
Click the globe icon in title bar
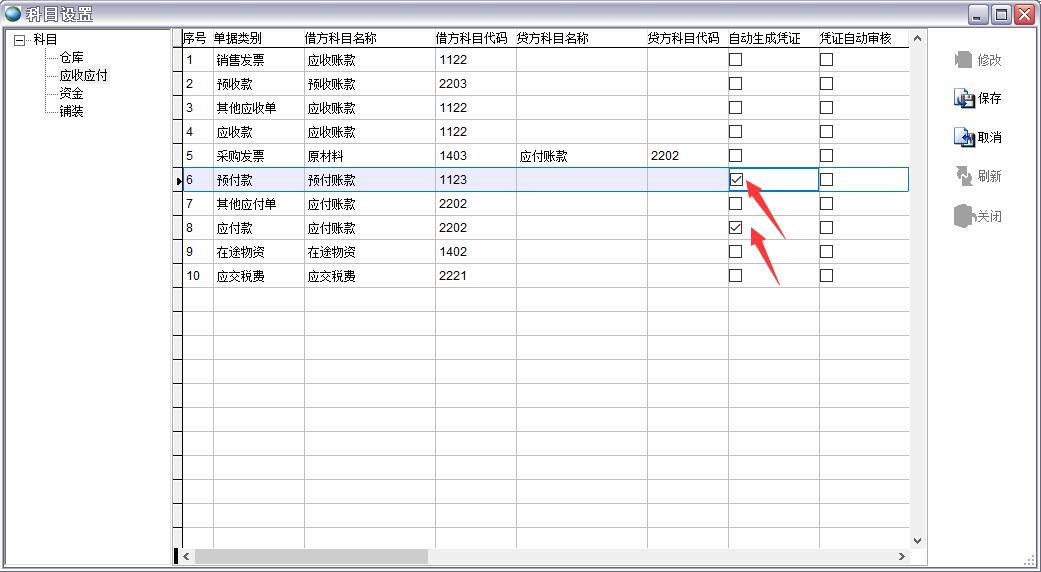[x=13, y=14]
